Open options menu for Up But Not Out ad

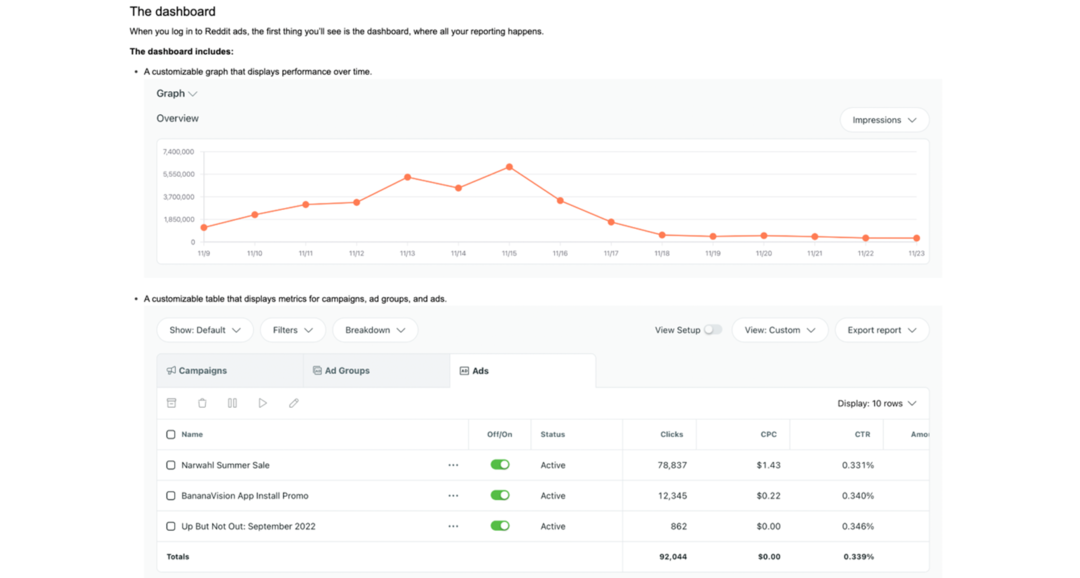pos(453,525)
